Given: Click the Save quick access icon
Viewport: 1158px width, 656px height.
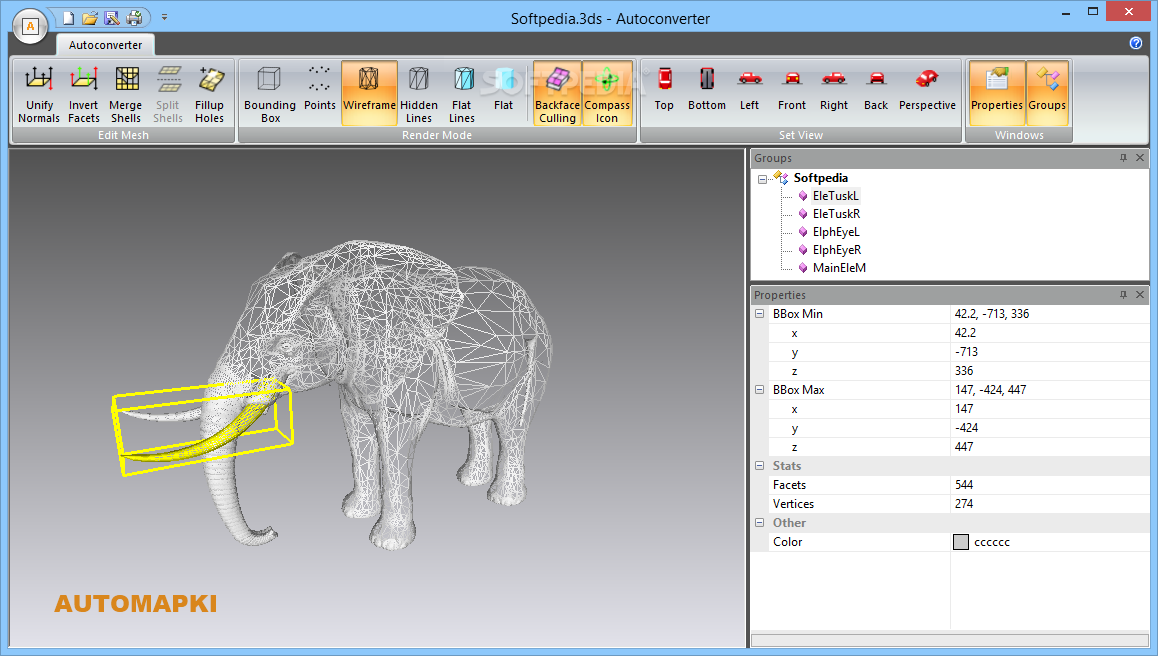Looking at the screenshot, I should coord(112,17).
